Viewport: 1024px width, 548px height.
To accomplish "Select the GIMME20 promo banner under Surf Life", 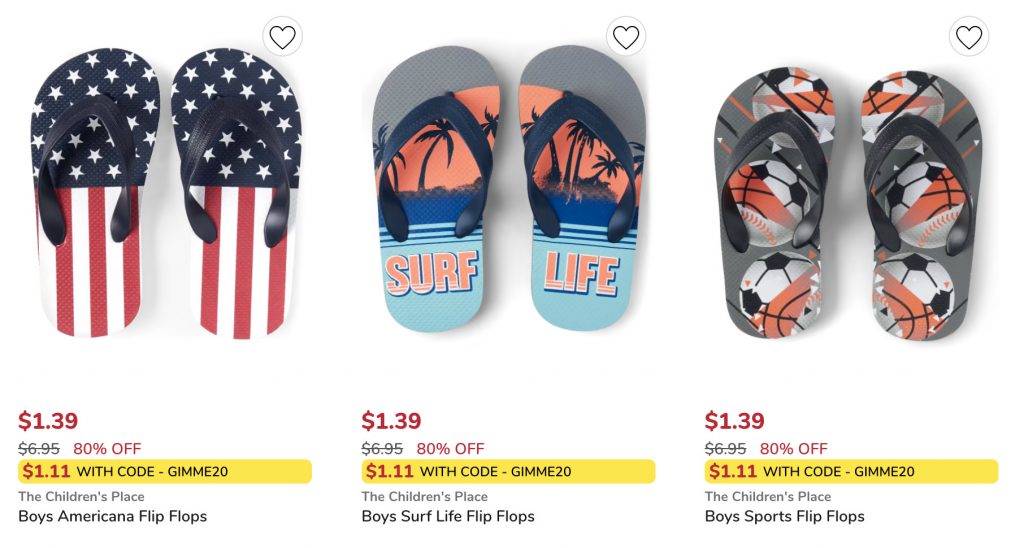I will pos(508,471).
